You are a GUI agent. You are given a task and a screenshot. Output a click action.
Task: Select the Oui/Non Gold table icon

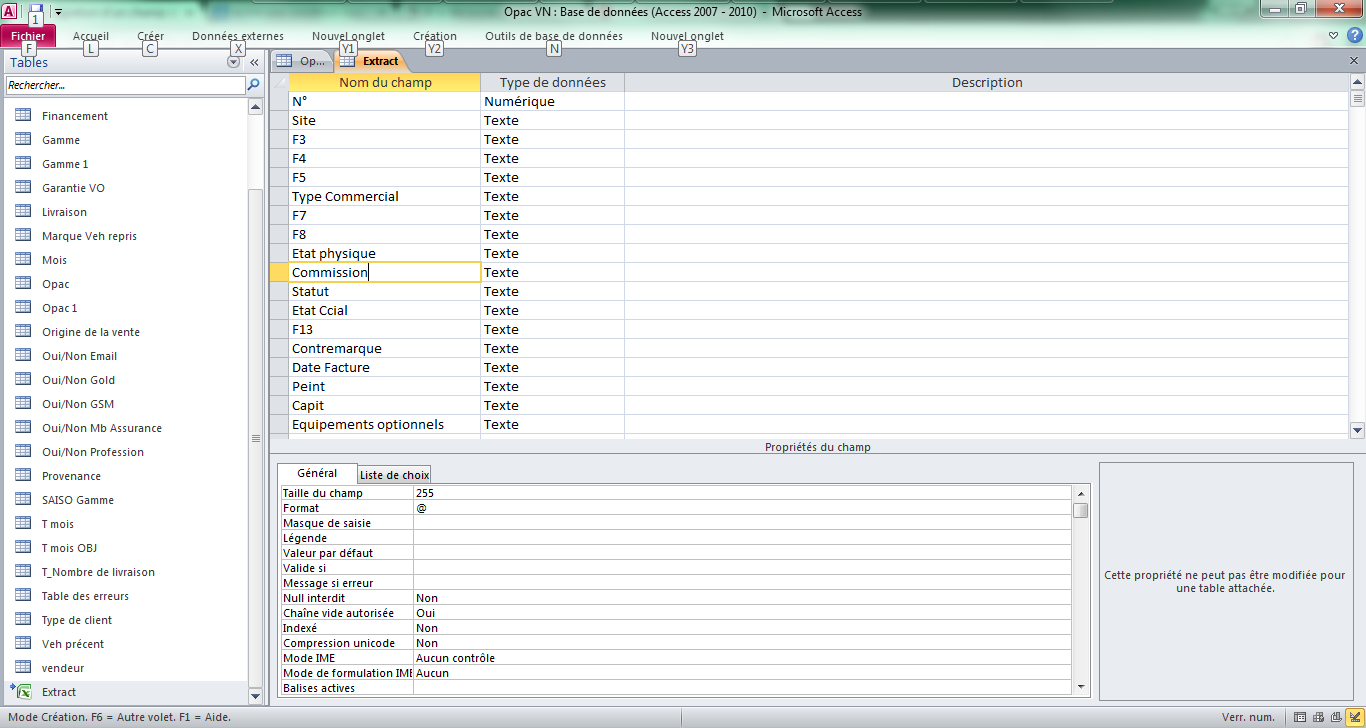[x=23, y=380]
